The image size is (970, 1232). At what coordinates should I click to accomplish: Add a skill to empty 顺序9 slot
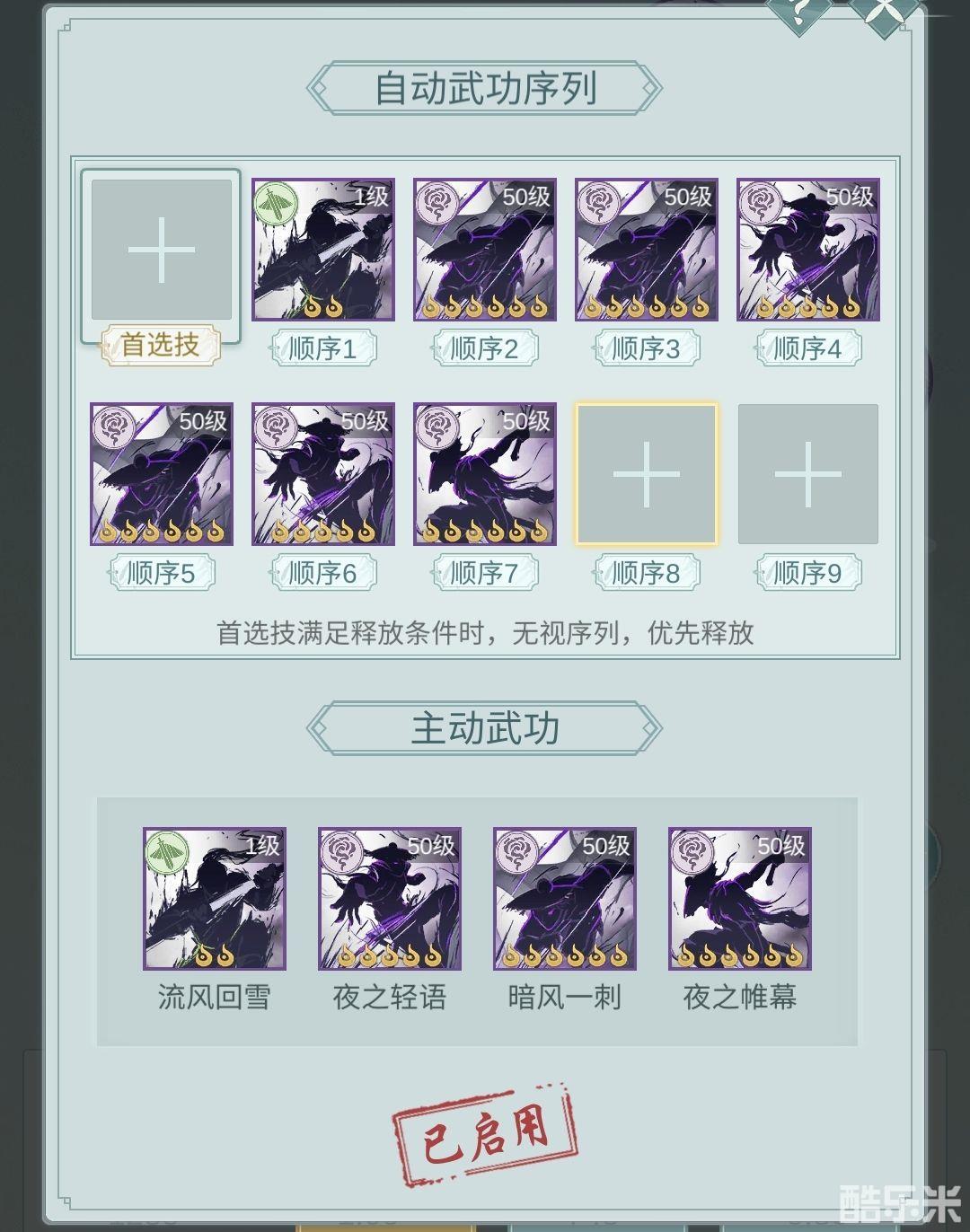(808, 474)
